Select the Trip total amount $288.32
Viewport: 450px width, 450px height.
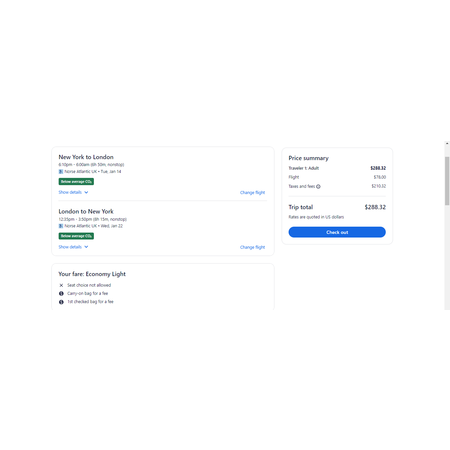click(x=375, y=207)
